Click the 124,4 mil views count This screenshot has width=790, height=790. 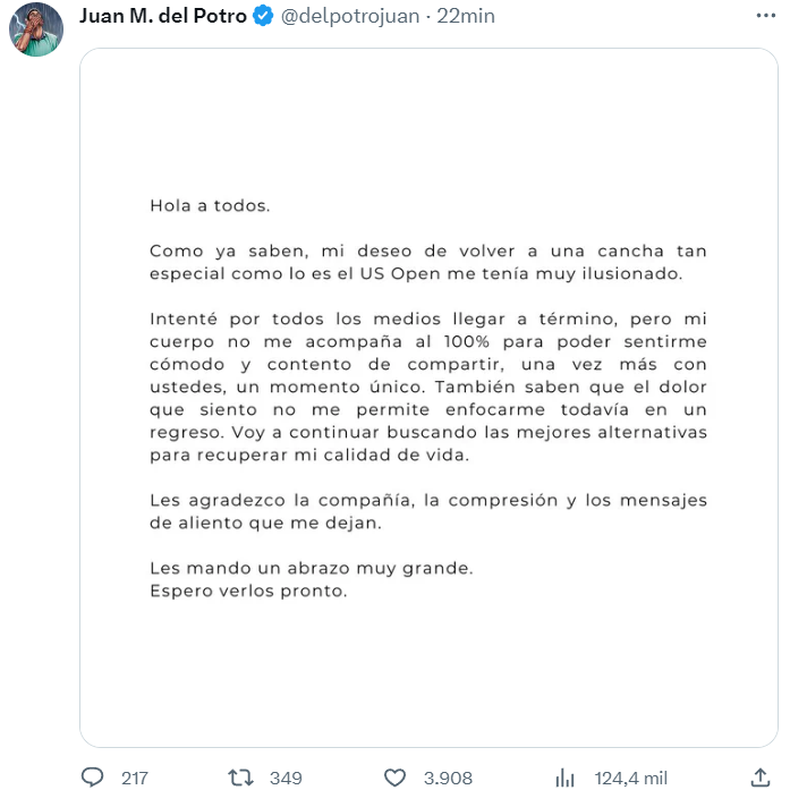pos(630,777)
